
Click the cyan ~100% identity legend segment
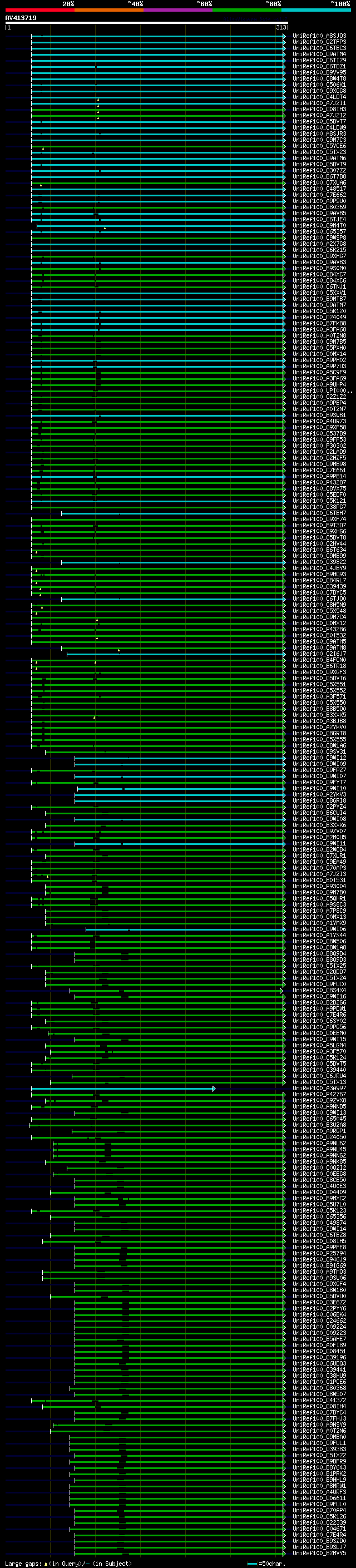click(317, 10)
